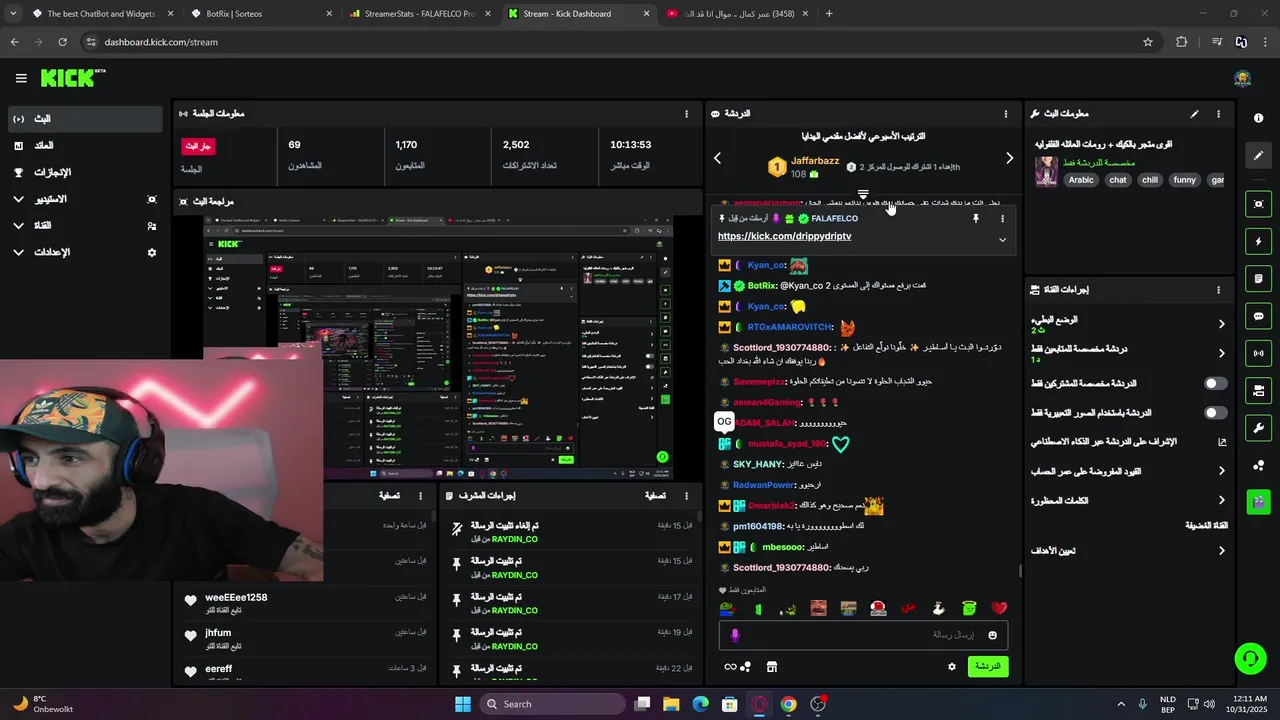
Task: Click purple microphone icon in chat box
Action: [735, 635]
